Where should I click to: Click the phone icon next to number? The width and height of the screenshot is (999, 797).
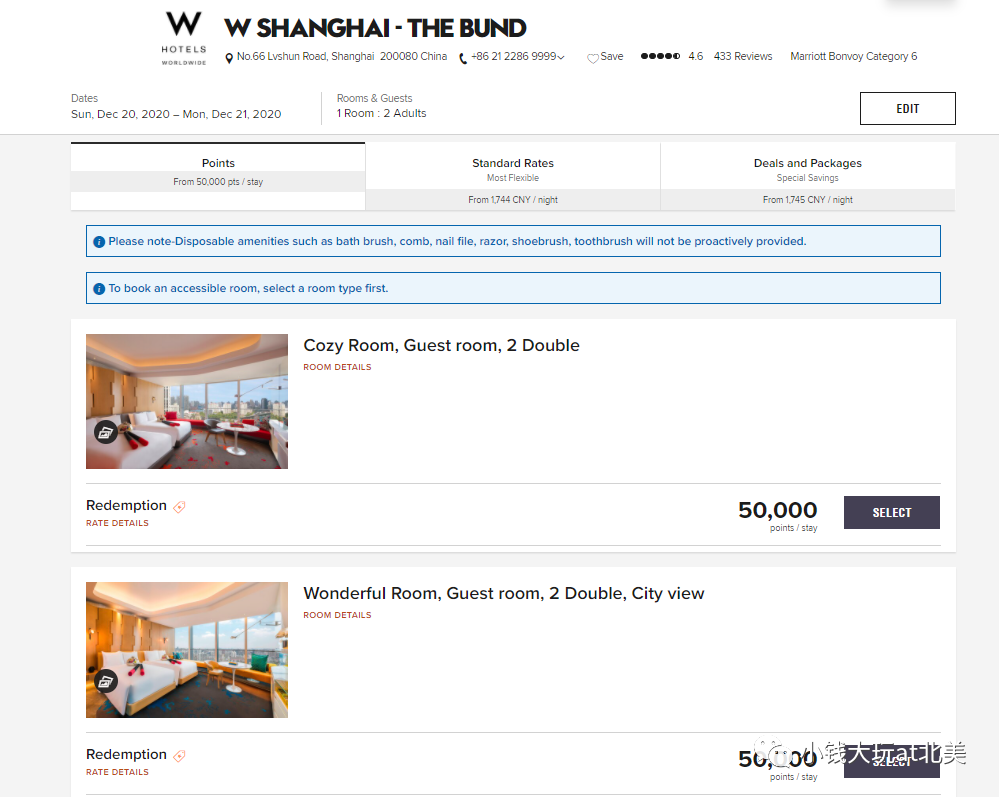click(x=463, y=58)
